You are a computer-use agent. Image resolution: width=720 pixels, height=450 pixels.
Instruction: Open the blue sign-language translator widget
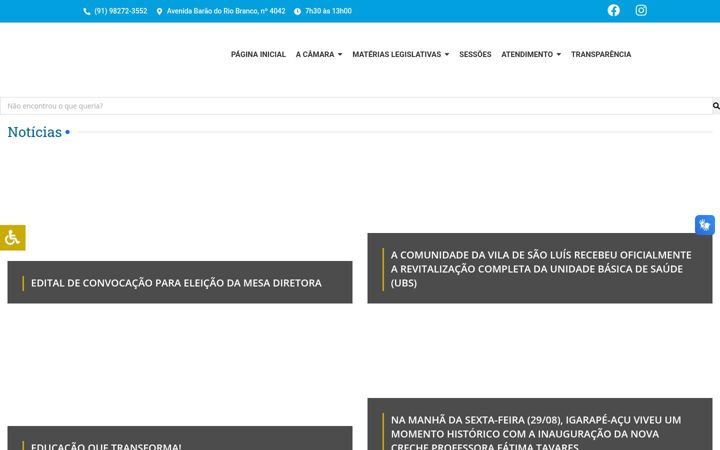pos(705,225)
